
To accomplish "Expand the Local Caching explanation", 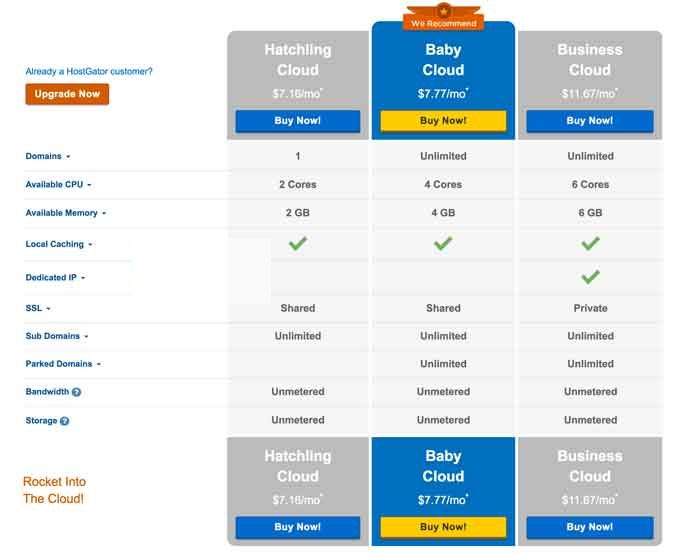I will point(58,244).
